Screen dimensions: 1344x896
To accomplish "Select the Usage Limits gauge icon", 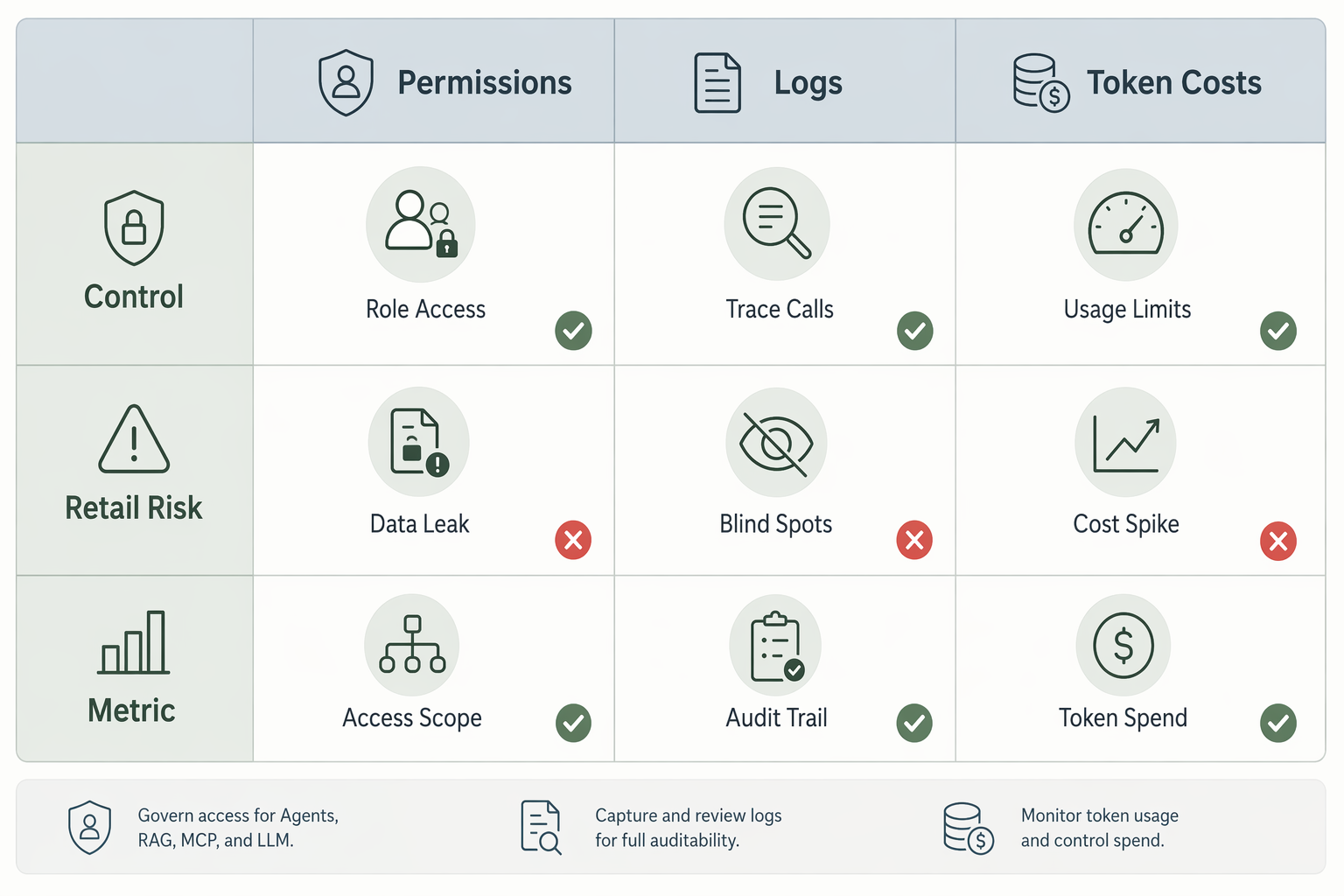I will [1126, 224].
